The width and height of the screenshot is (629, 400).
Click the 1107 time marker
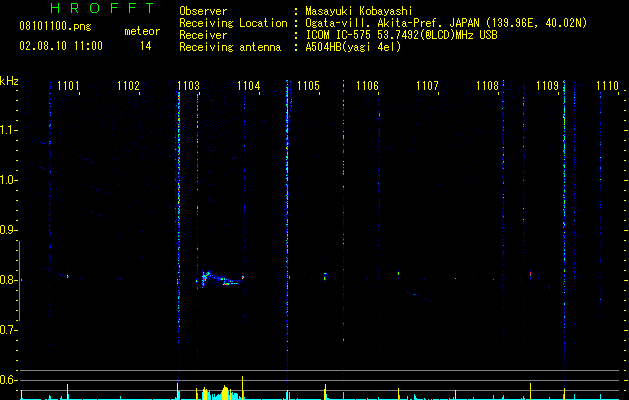[x=428, y=86]
